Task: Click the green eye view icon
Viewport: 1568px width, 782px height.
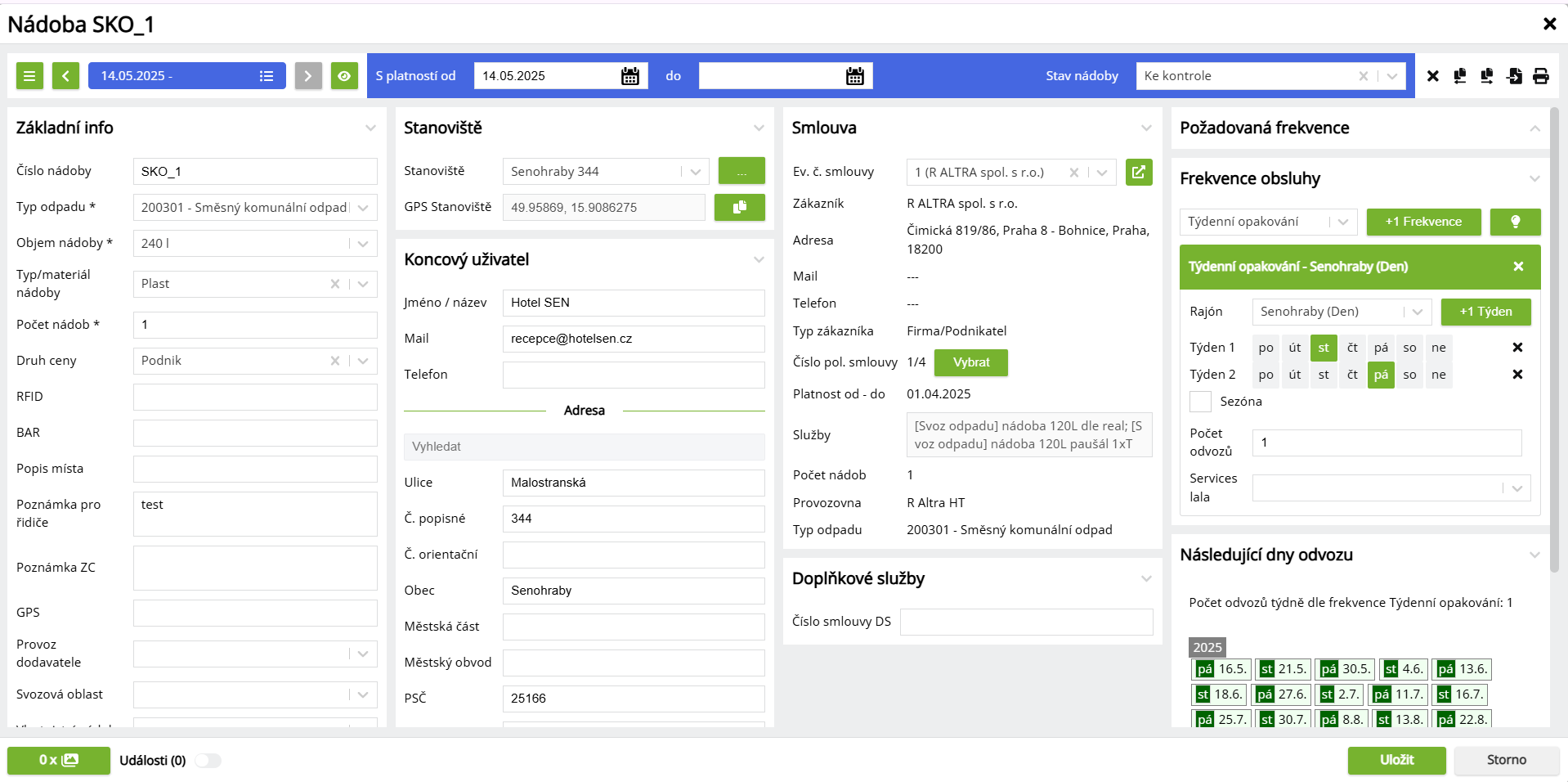Action: (x=344, y=76)
